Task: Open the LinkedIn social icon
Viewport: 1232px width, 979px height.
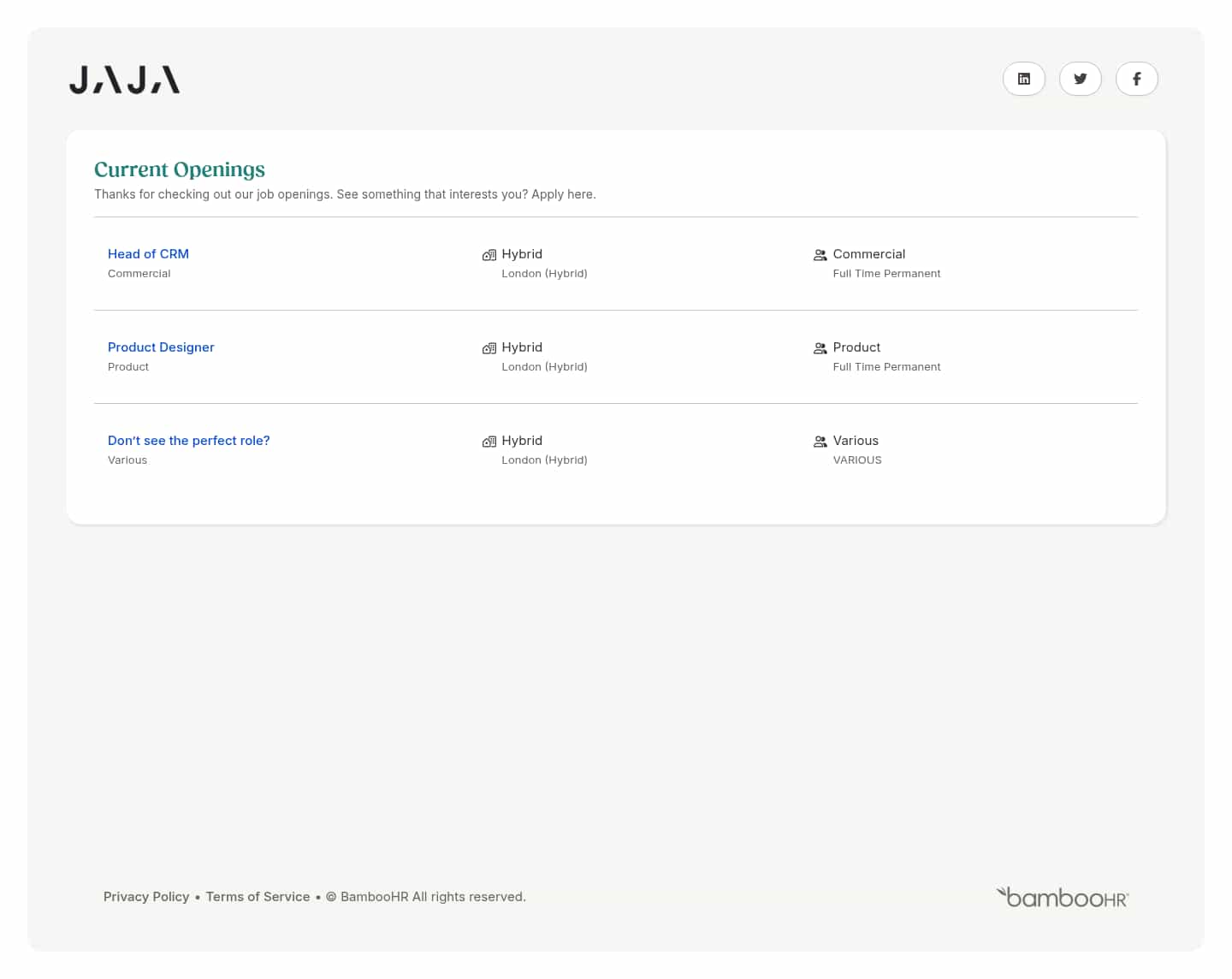Action: click(1024, 79)
